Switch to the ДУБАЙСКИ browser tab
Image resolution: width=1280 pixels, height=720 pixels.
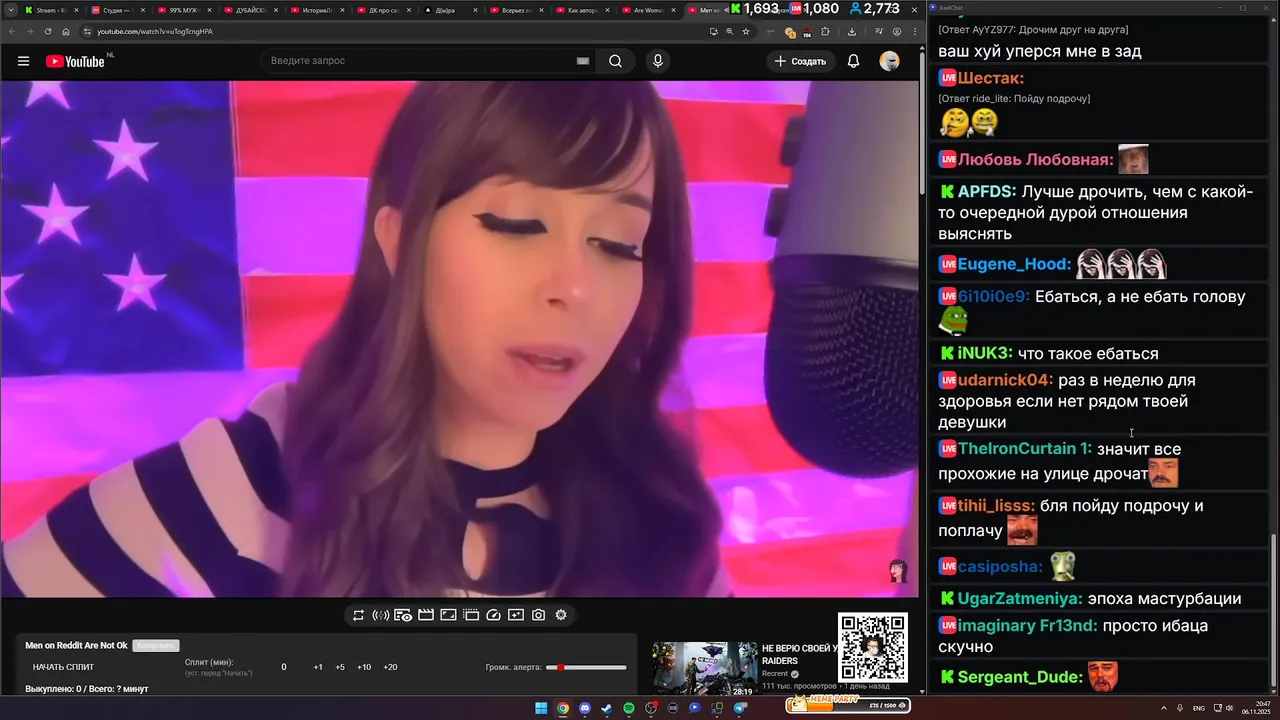point(250,10)
